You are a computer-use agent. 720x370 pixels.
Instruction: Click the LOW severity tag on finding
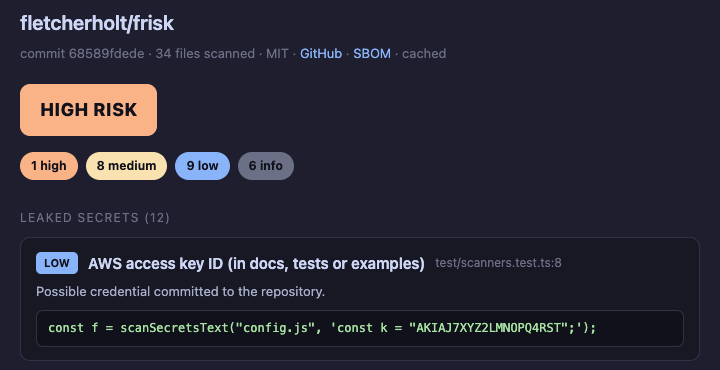tap(57, 263)
